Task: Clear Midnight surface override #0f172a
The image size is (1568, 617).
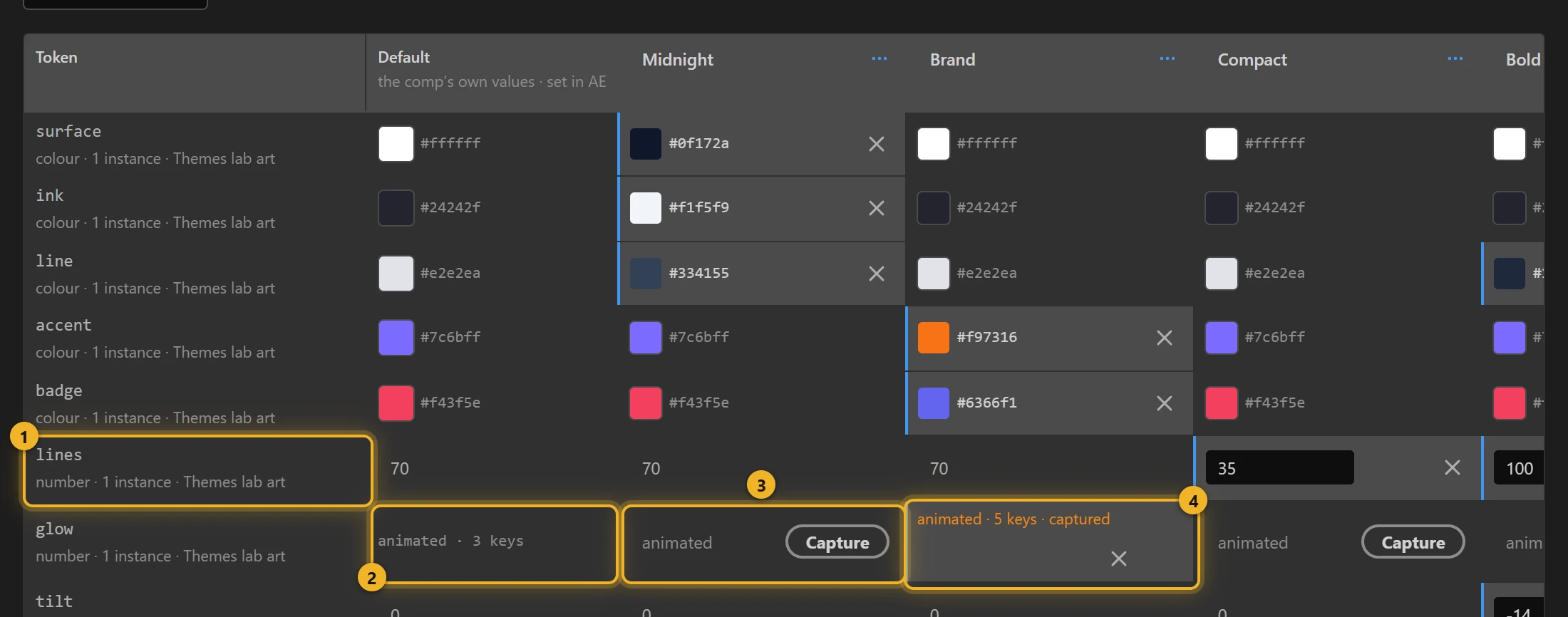Action: click(876, 144)
